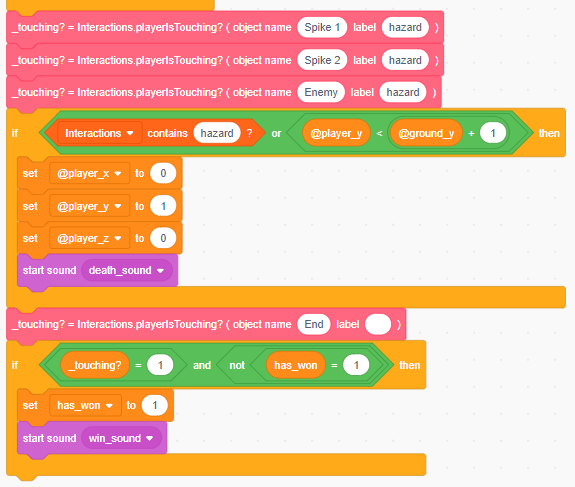Click the hazard label field in Spike 1 row
The height and width of the screenshot is (487, 575).
pyautogui.click(x=405, y=27)
